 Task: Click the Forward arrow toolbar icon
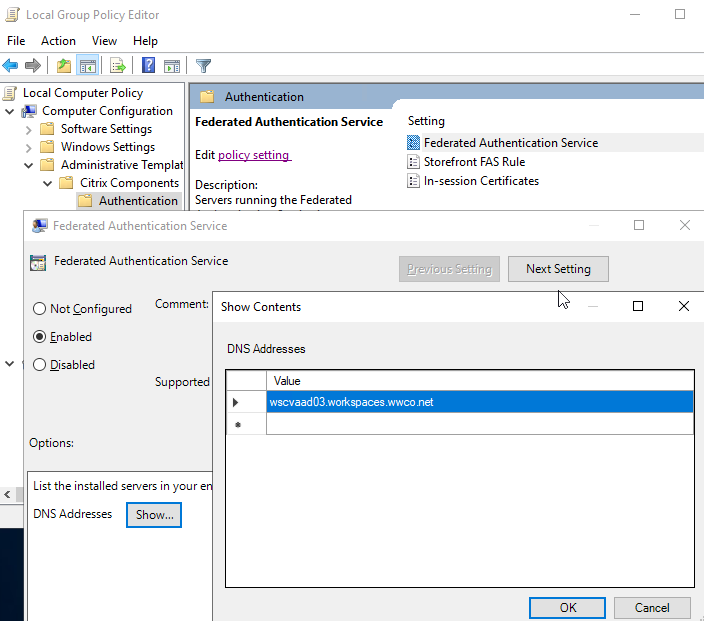tap(33, 66)
